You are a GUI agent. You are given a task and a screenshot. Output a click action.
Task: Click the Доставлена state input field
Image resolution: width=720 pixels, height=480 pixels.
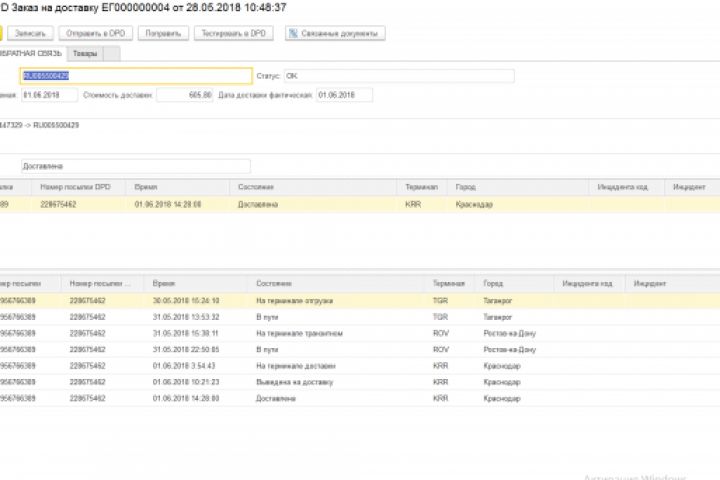coord(136,166)
